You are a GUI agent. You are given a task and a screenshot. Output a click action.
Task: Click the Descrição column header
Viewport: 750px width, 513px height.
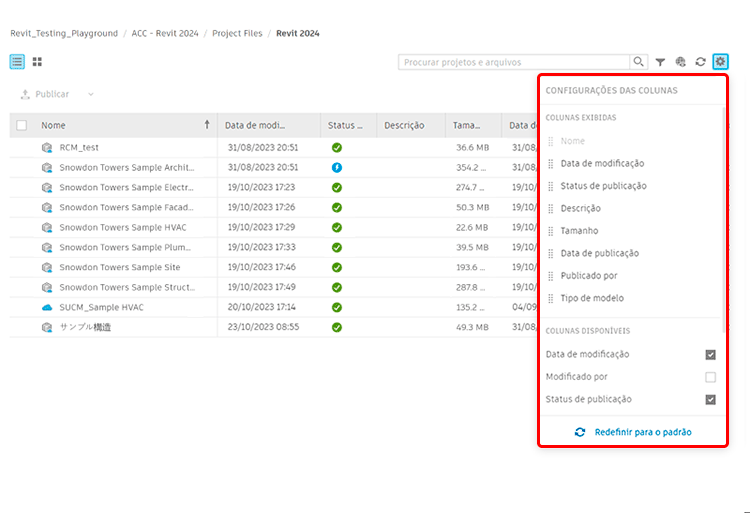tap(404, 126)
